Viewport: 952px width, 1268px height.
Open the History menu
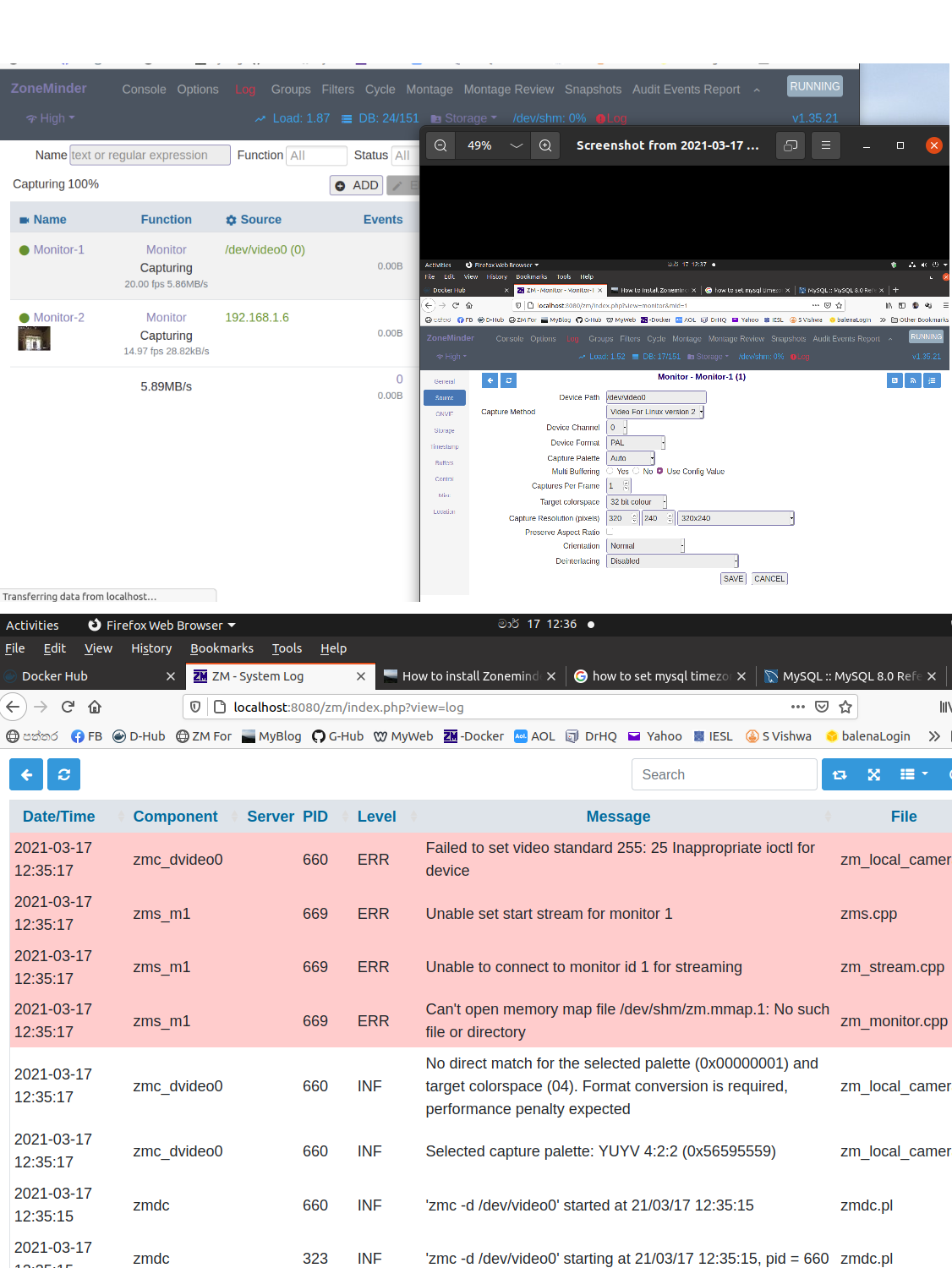(151, 648)
